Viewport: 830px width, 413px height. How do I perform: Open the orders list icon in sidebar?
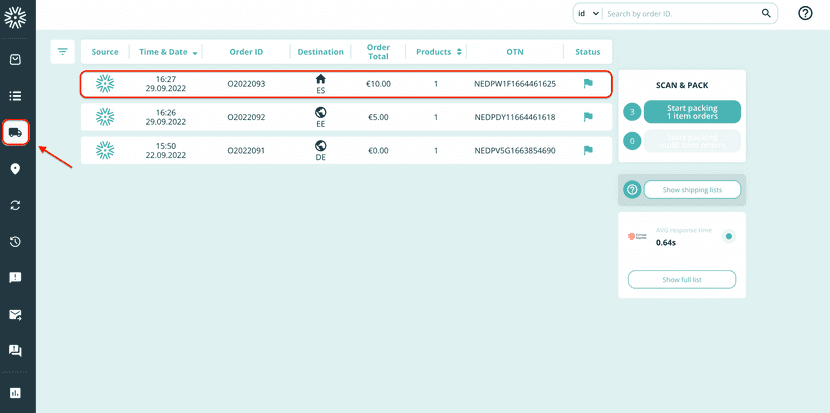pos(16,96)
